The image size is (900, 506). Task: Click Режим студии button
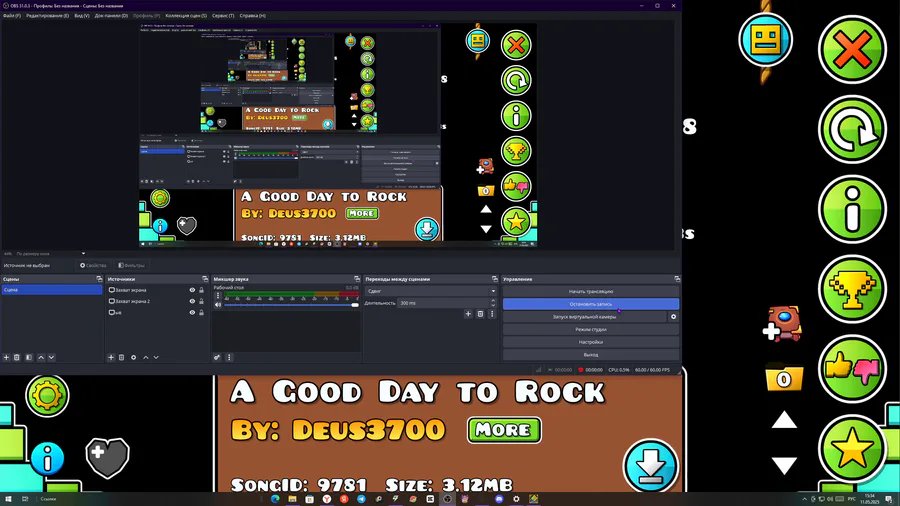591,329
